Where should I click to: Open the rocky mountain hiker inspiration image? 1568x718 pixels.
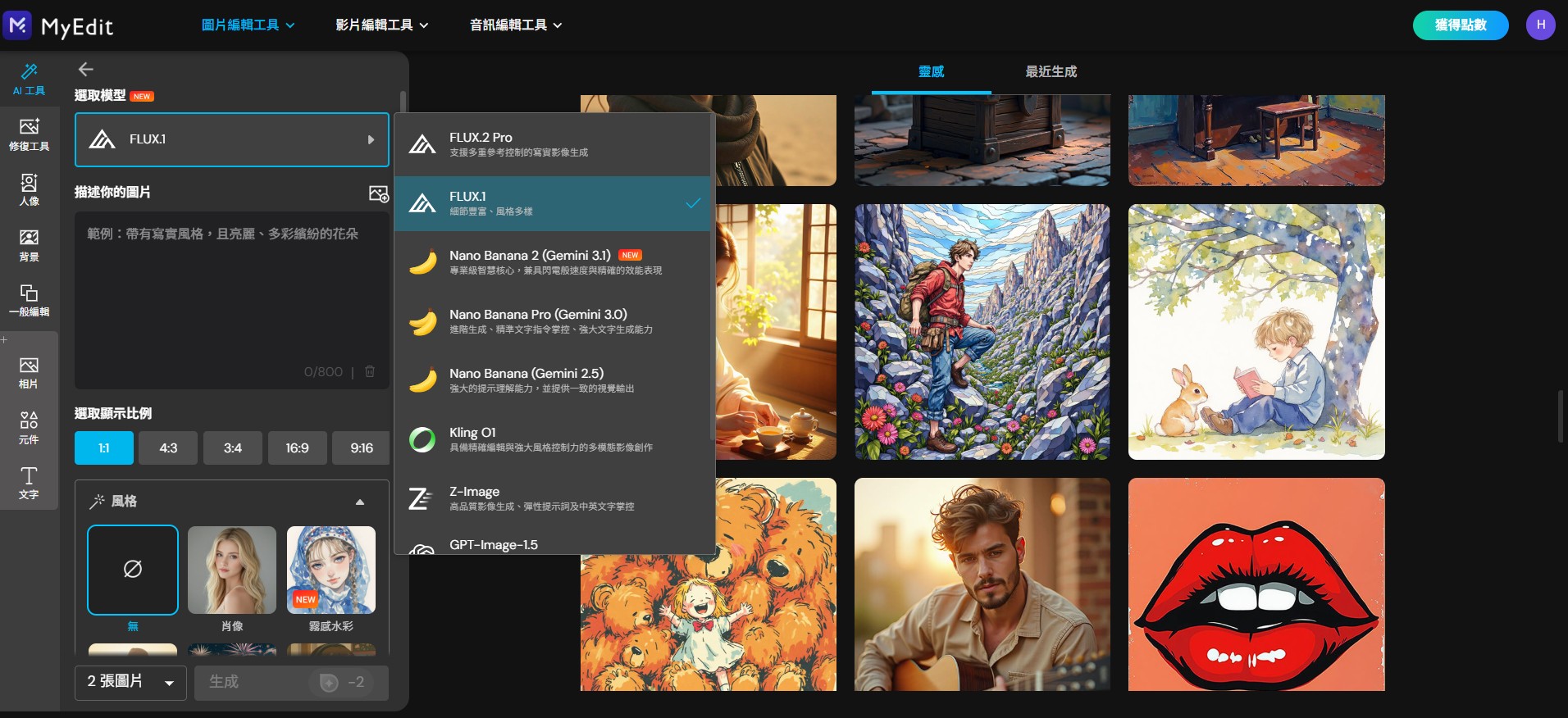point(982,332)
